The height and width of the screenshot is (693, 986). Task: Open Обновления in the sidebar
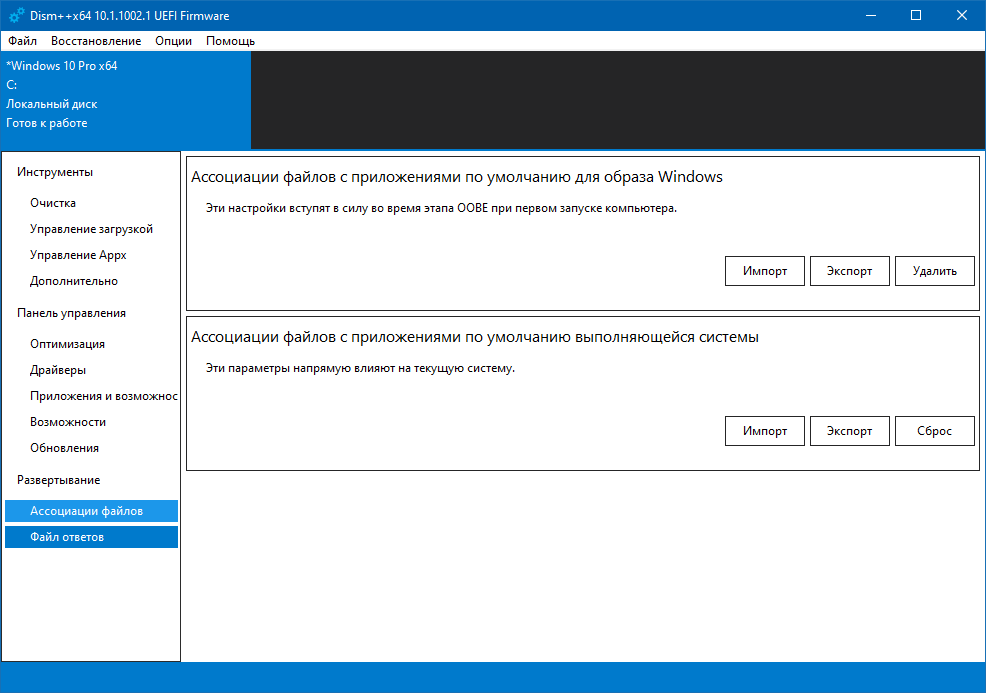[64, 448]
